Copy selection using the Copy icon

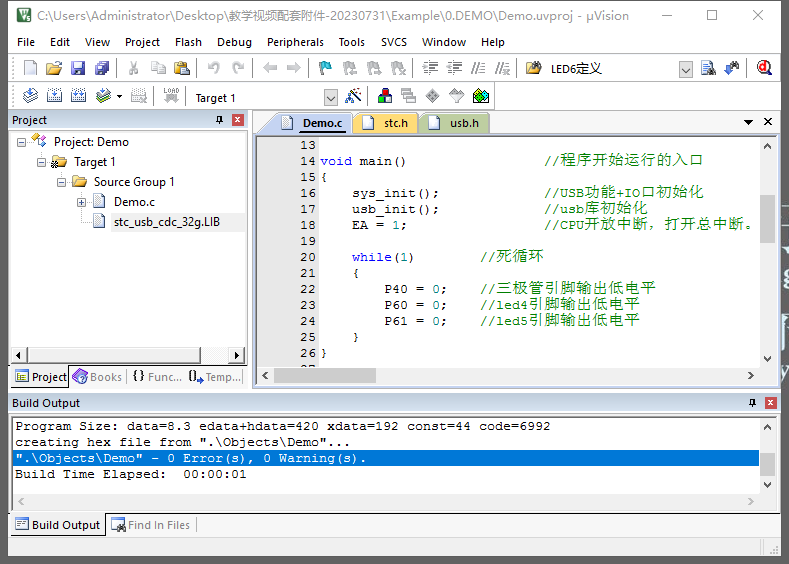[x=158, y=68]
